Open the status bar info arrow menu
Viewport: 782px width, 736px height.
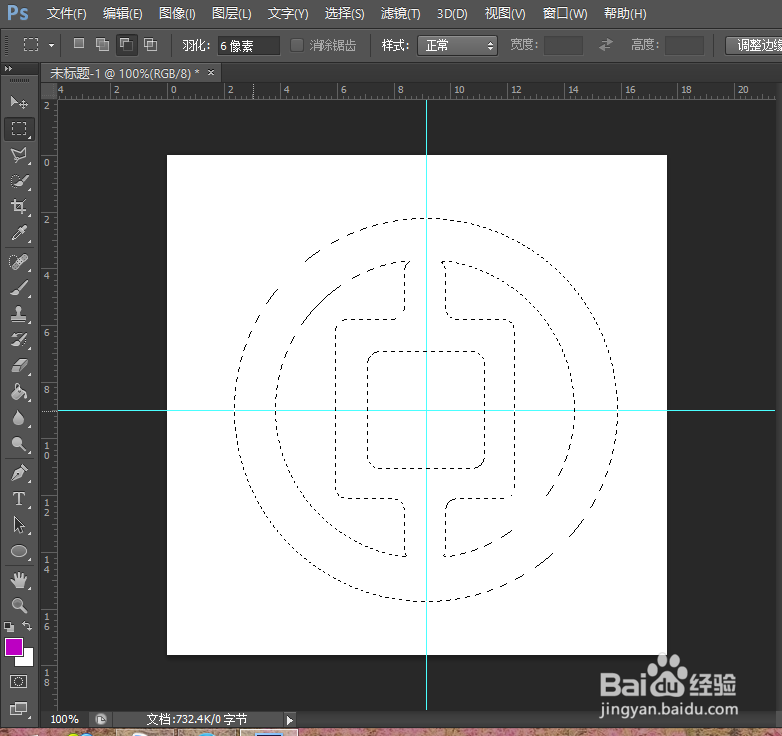coord(290,720)
